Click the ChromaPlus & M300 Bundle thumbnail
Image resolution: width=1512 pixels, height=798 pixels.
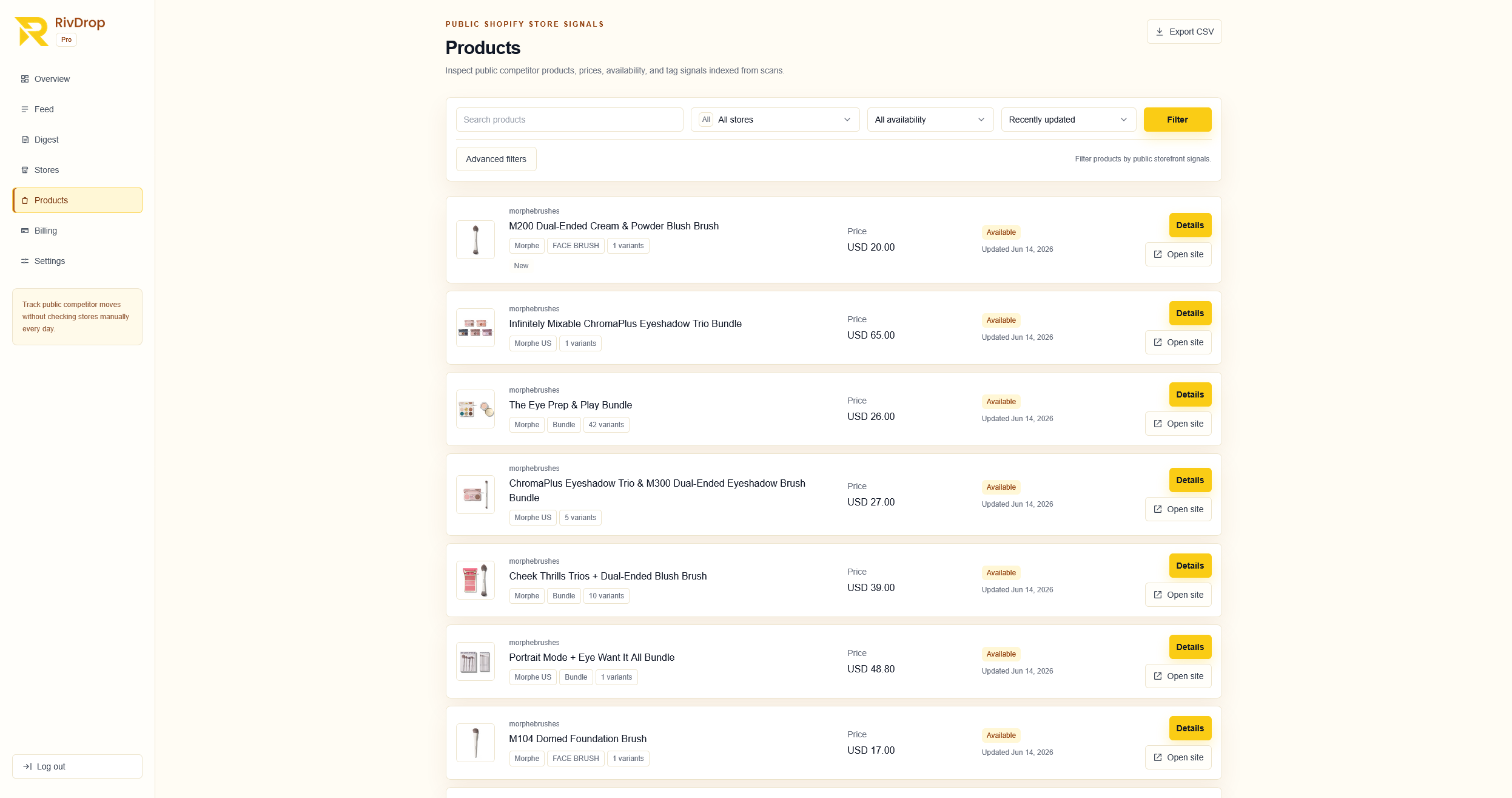click(475, 495)
